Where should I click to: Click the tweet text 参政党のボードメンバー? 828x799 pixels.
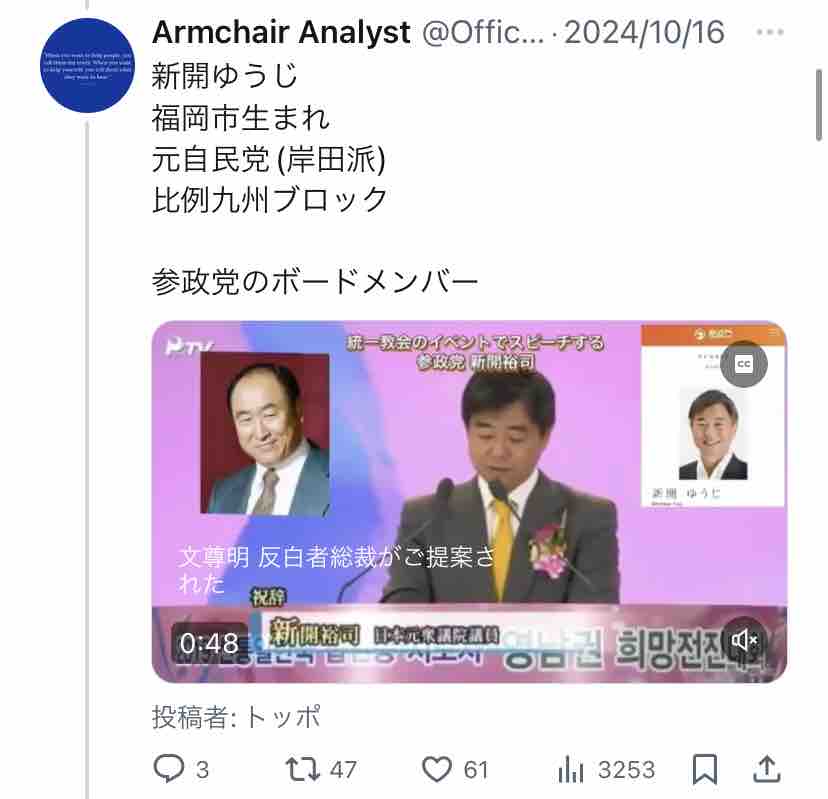tap(315, 281)
